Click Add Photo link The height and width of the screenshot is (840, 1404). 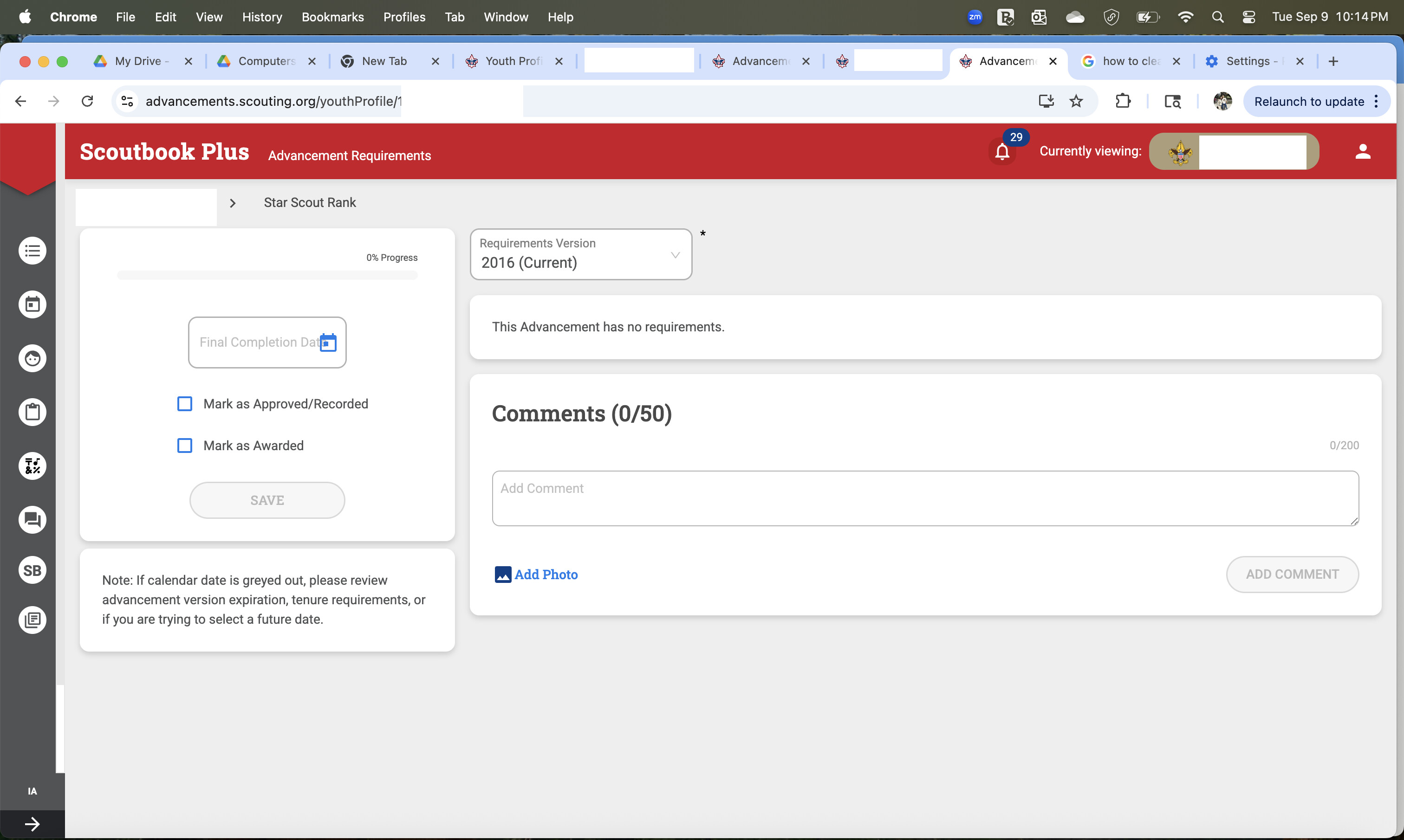(546, 575)
